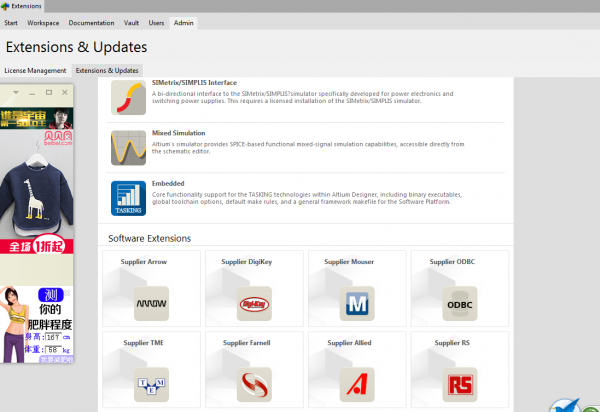600x412 pixels.
Task: Open the Documentation menu tab
Action: coord(91,23)
